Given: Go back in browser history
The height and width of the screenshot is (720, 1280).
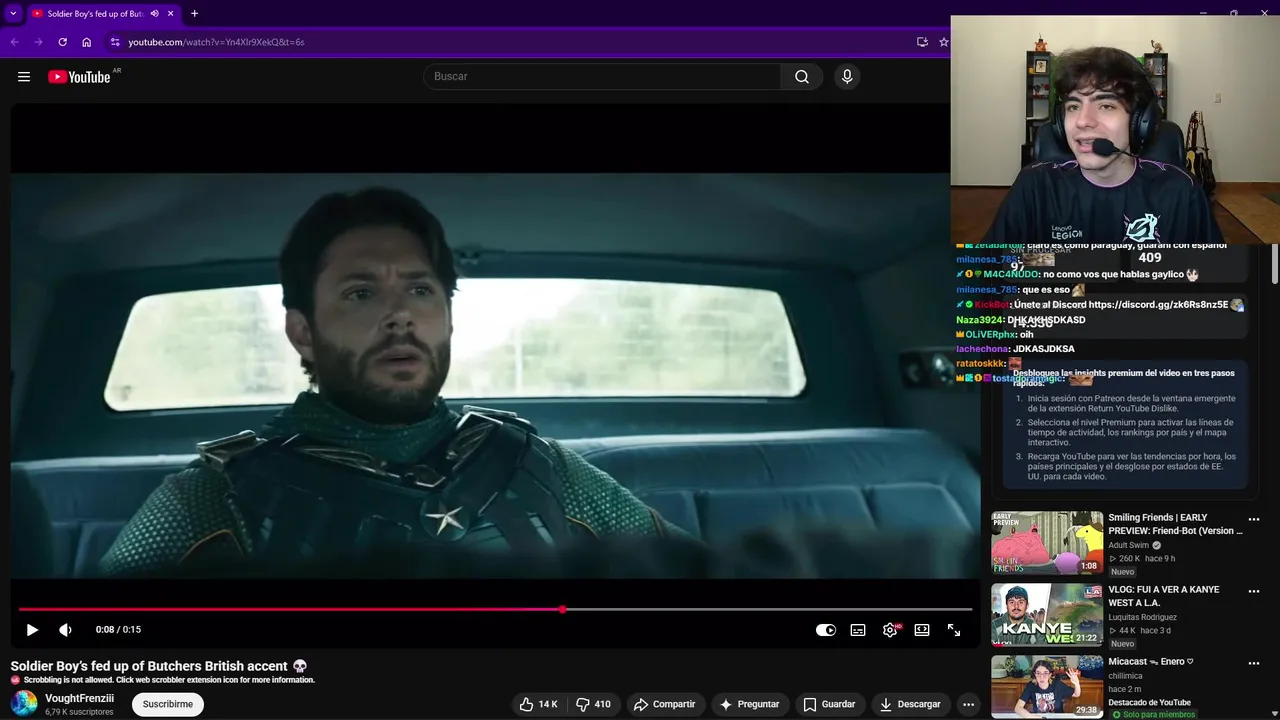Looking at the screenshot, I should pyautogui.click(x=14, y=42).
